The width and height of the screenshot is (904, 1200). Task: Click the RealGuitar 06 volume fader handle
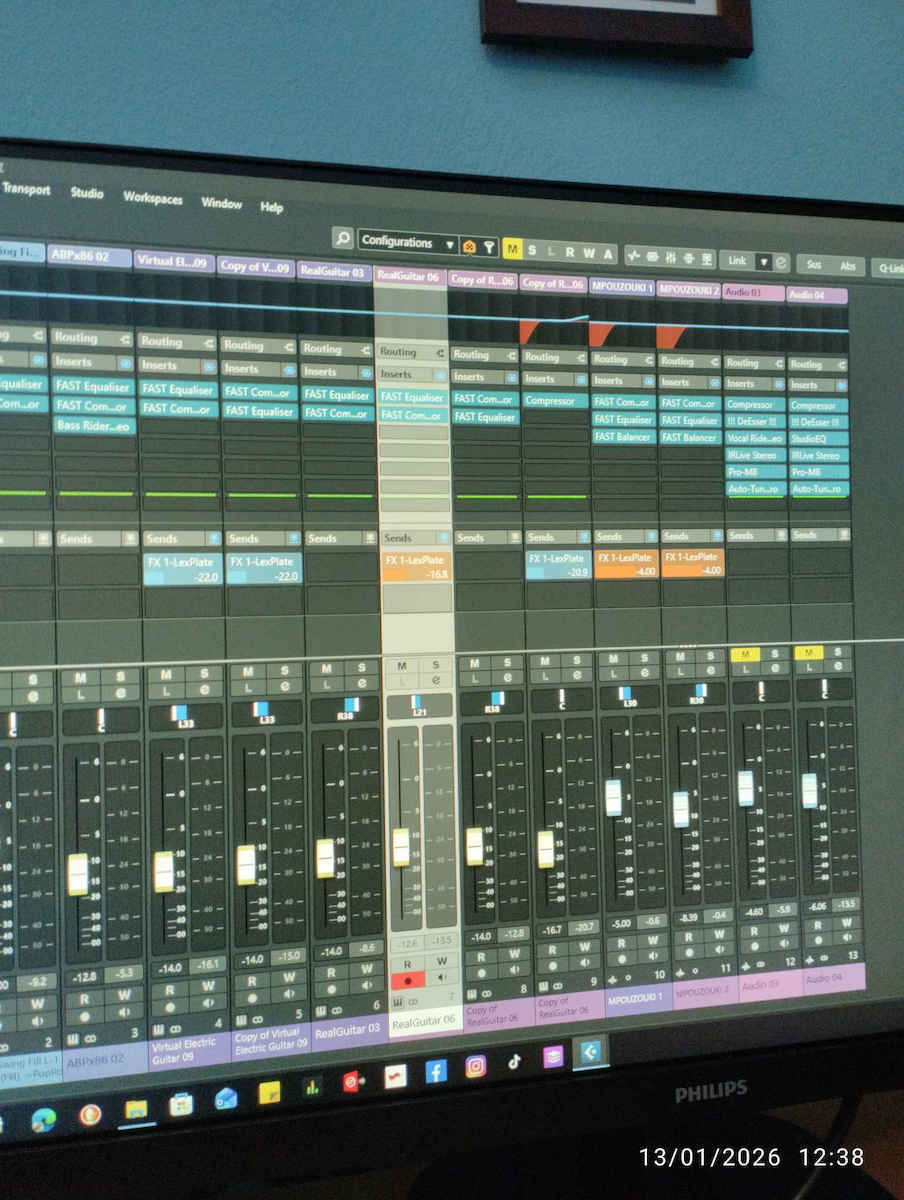click(x=401, y=847)
